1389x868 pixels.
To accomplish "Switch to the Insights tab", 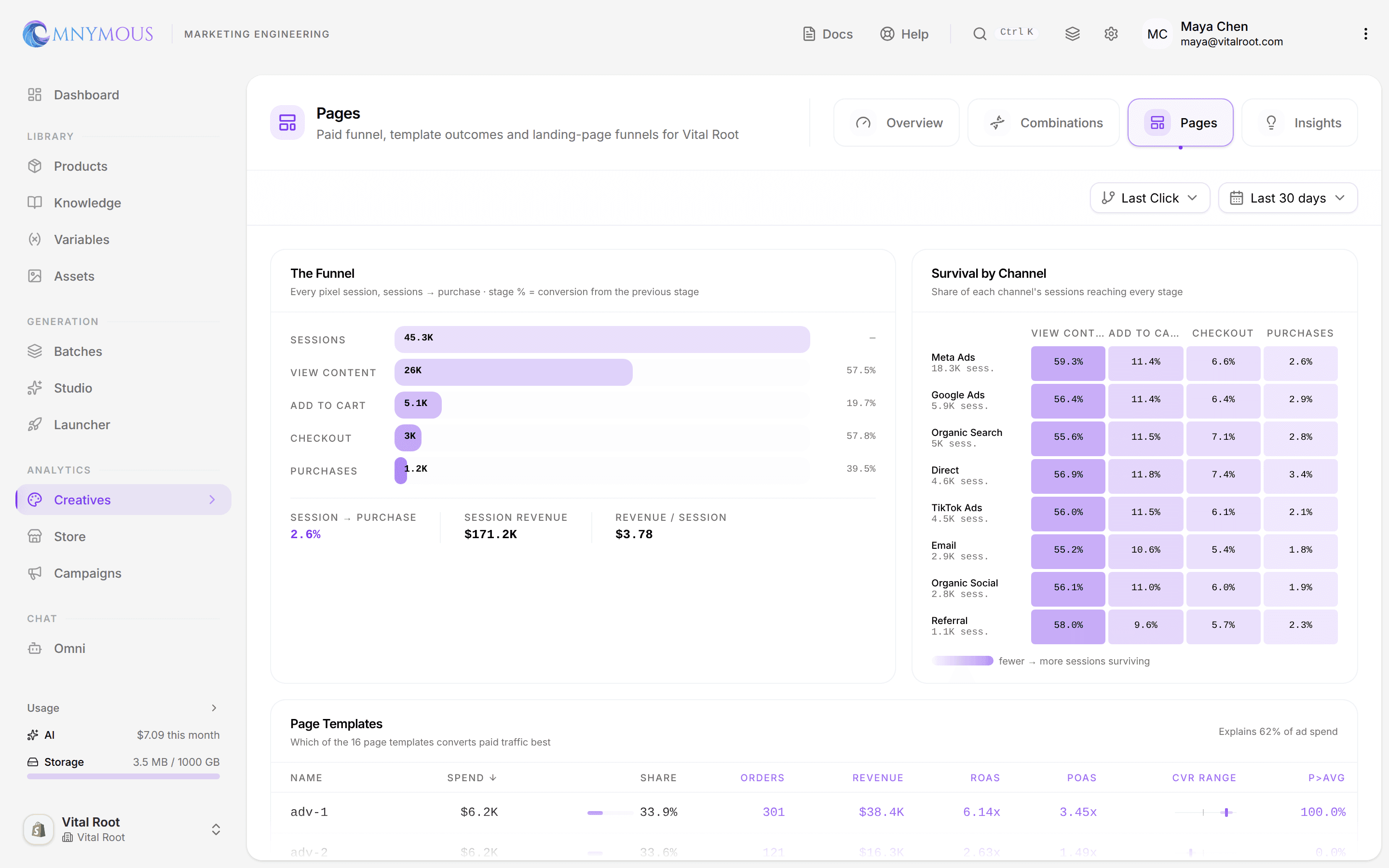I will (x=1299, y=122).
